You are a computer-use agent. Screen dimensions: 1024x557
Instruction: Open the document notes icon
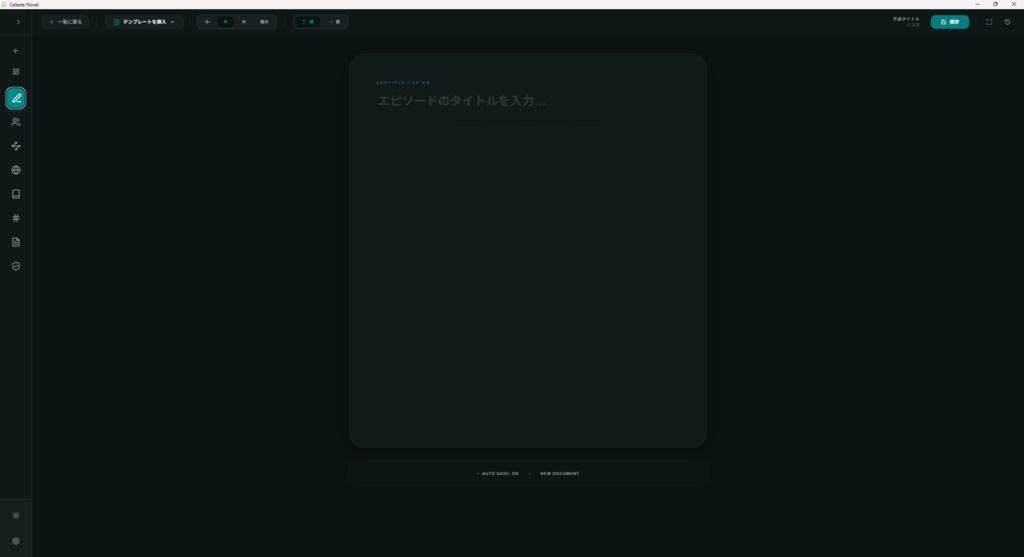(x=16, y=242)
